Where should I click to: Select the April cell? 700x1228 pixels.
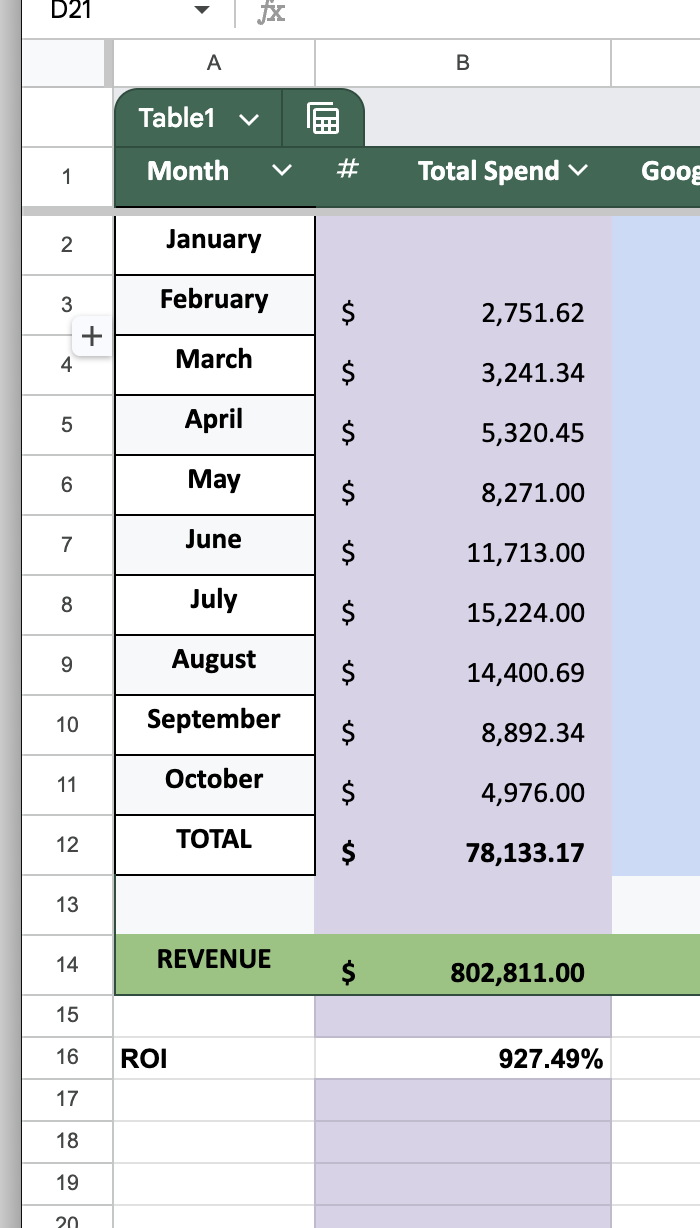pyautogui.click(x=215, y=425)
